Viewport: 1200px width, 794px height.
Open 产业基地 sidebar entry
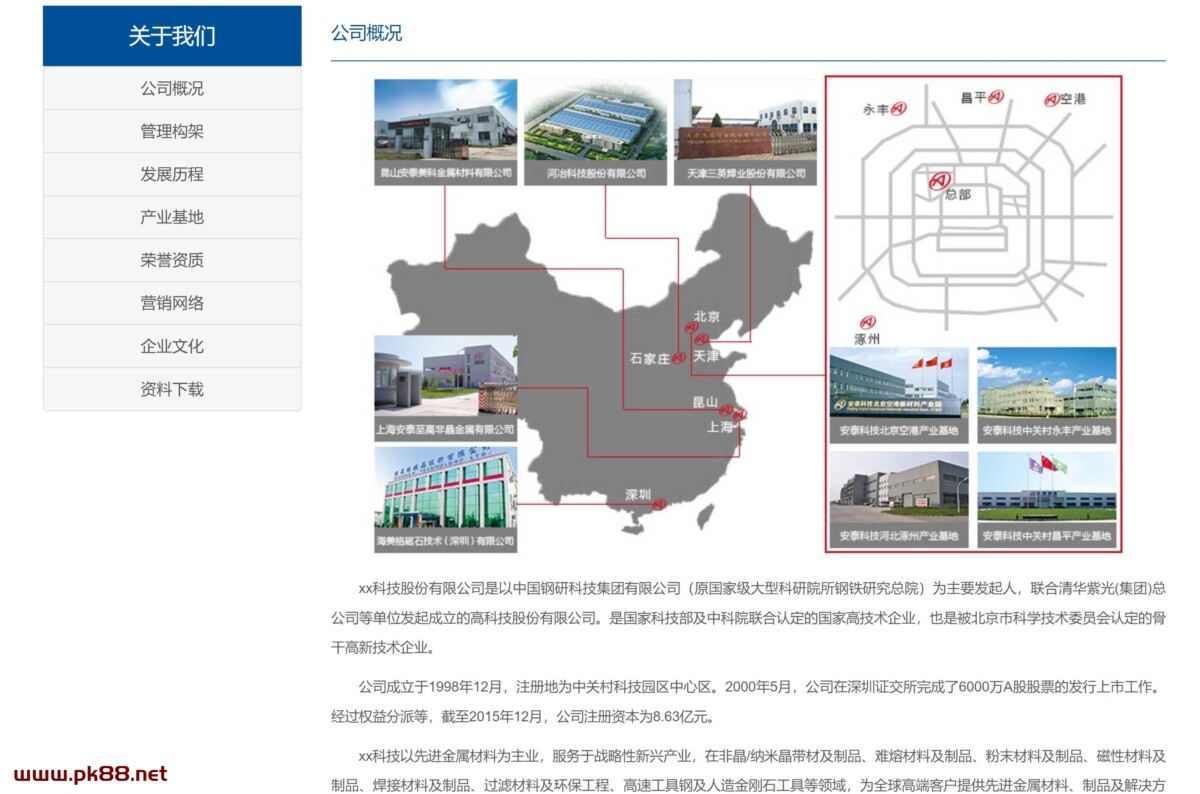coord(172,217)
